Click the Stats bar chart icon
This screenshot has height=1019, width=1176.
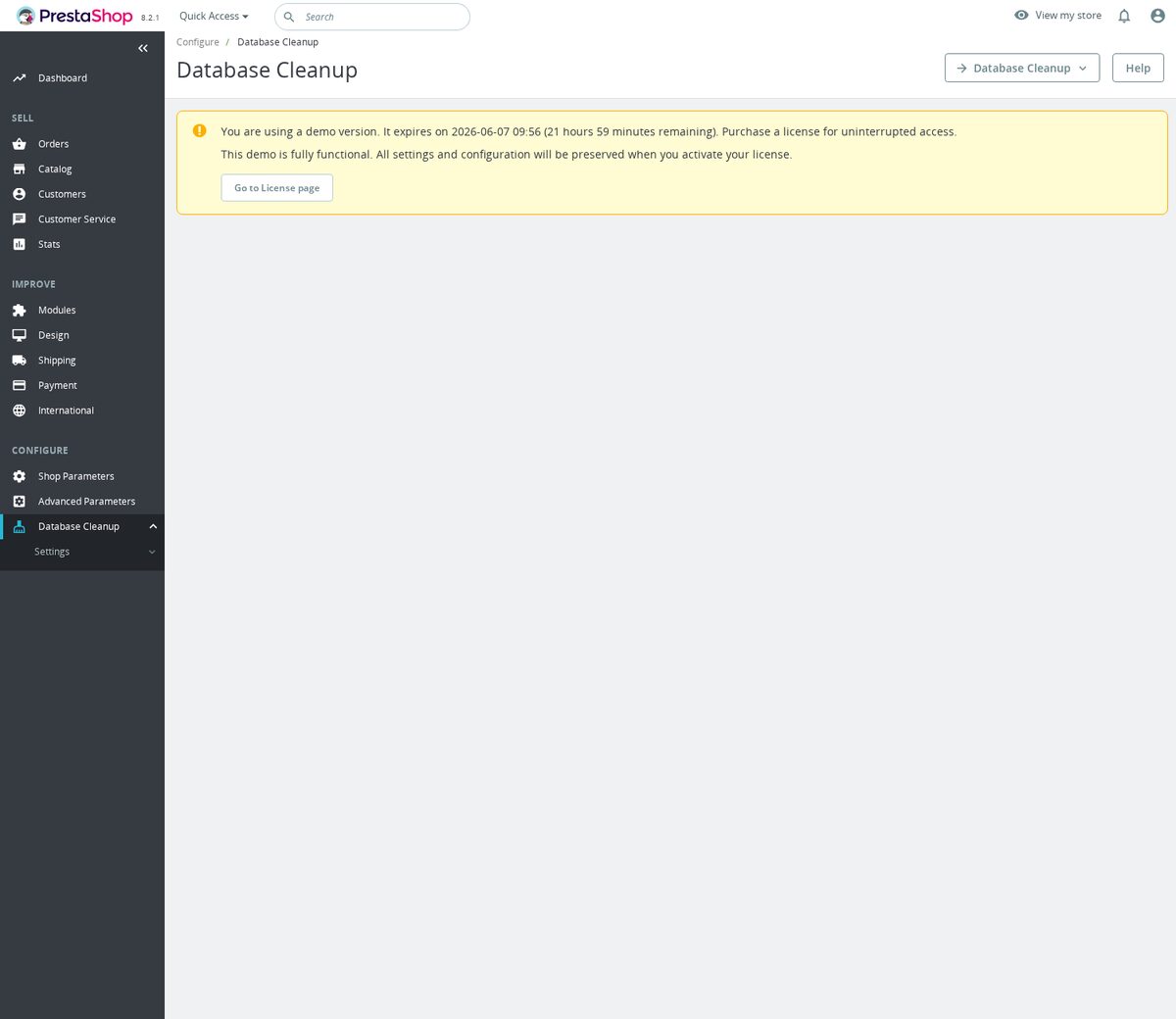click(x=19, y=245)
